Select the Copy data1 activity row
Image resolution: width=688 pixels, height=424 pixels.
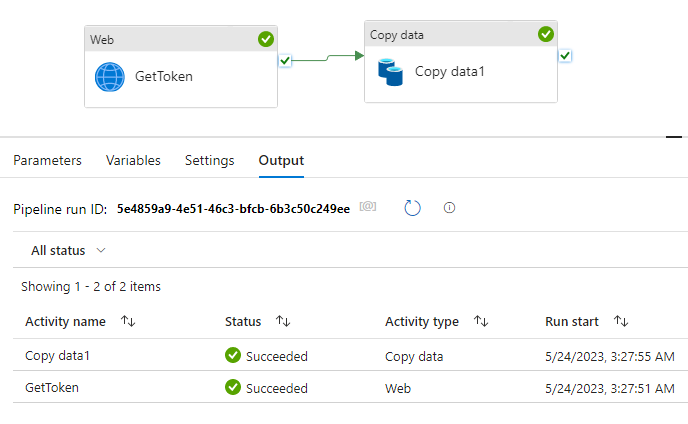pyautogui.click(x=65, y=356)
